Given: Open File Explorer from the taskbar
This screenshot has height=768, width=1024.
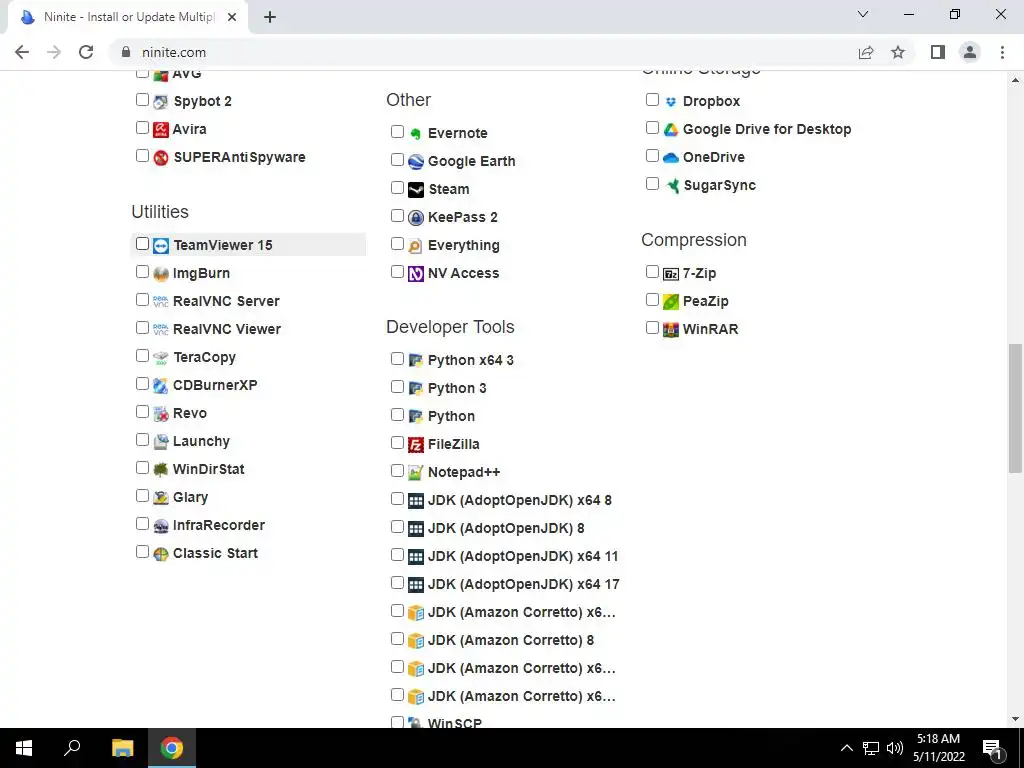Looking at the screenshot, I should [122, 748].
